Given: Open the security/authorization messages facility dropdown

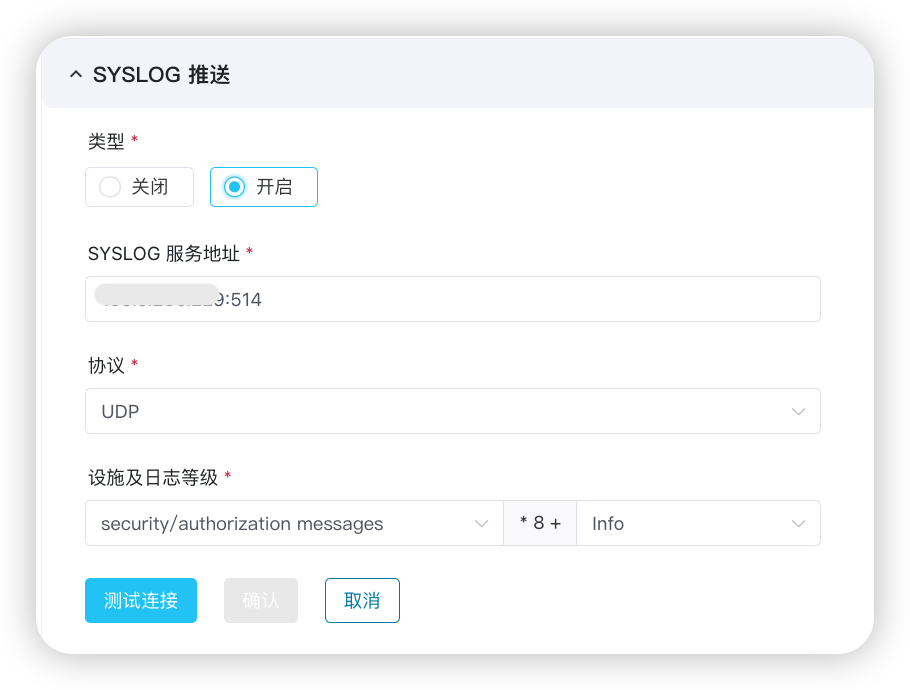Looking at the screenshot, I should pos(294,523).
